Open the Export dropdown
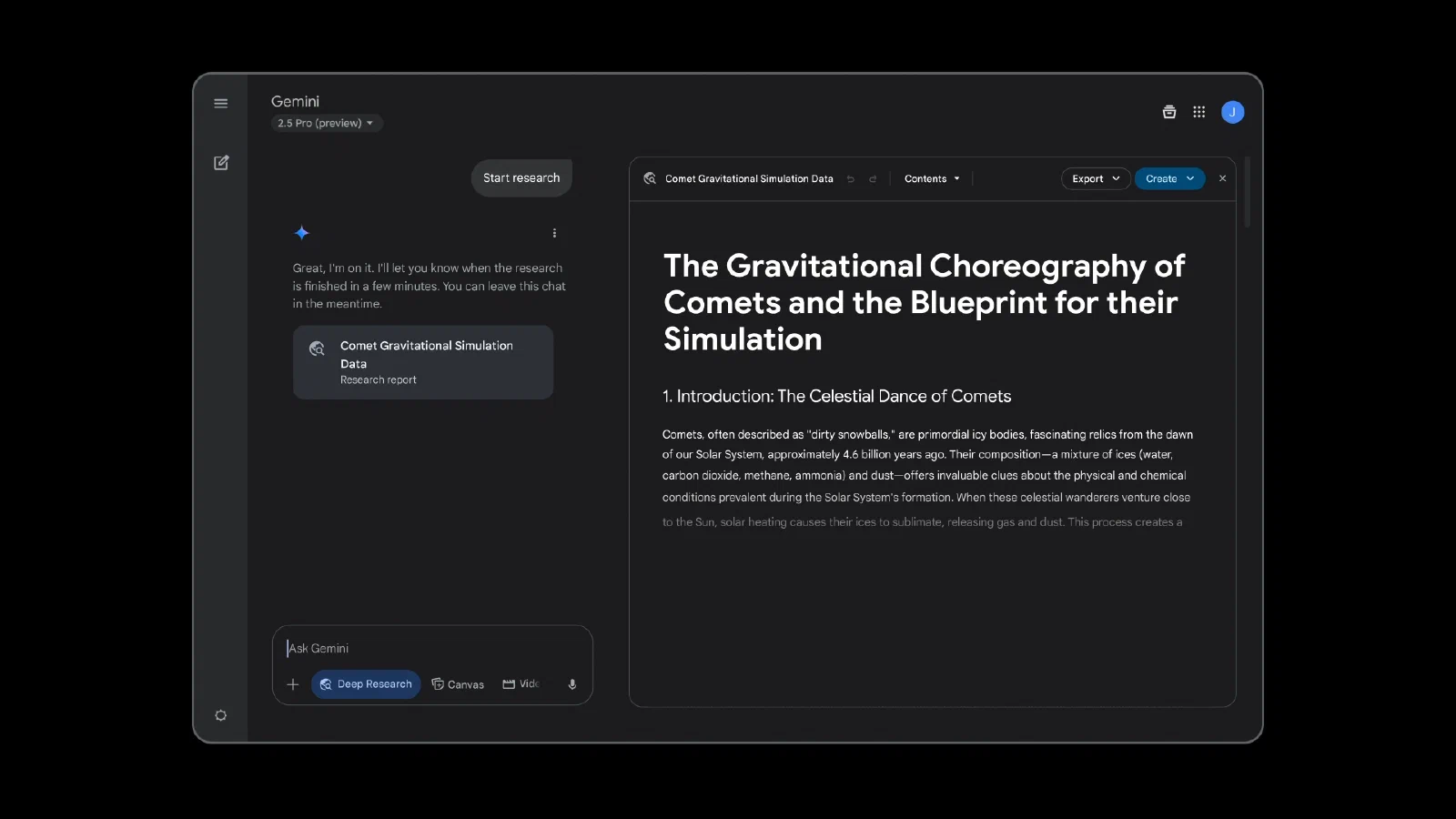Image resolution: width=1456 pixels, height=819 pixels. [x=1096, y=179]
